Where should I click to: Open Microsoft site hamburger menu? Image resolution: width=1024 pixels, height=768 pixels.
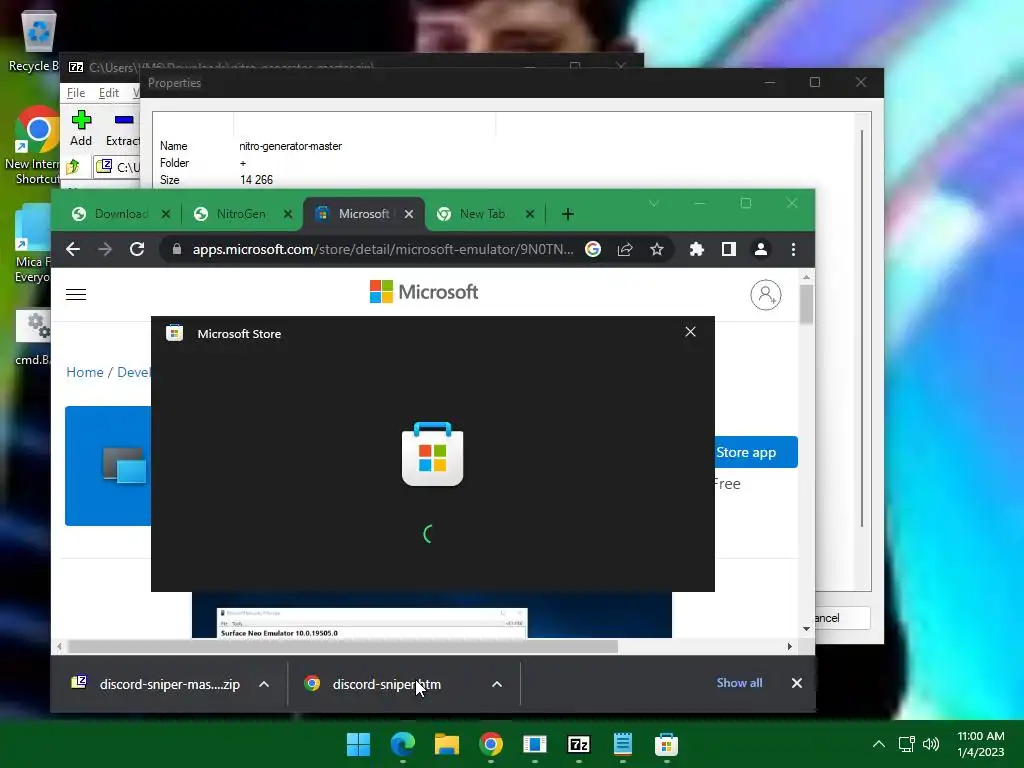[76, 295]
